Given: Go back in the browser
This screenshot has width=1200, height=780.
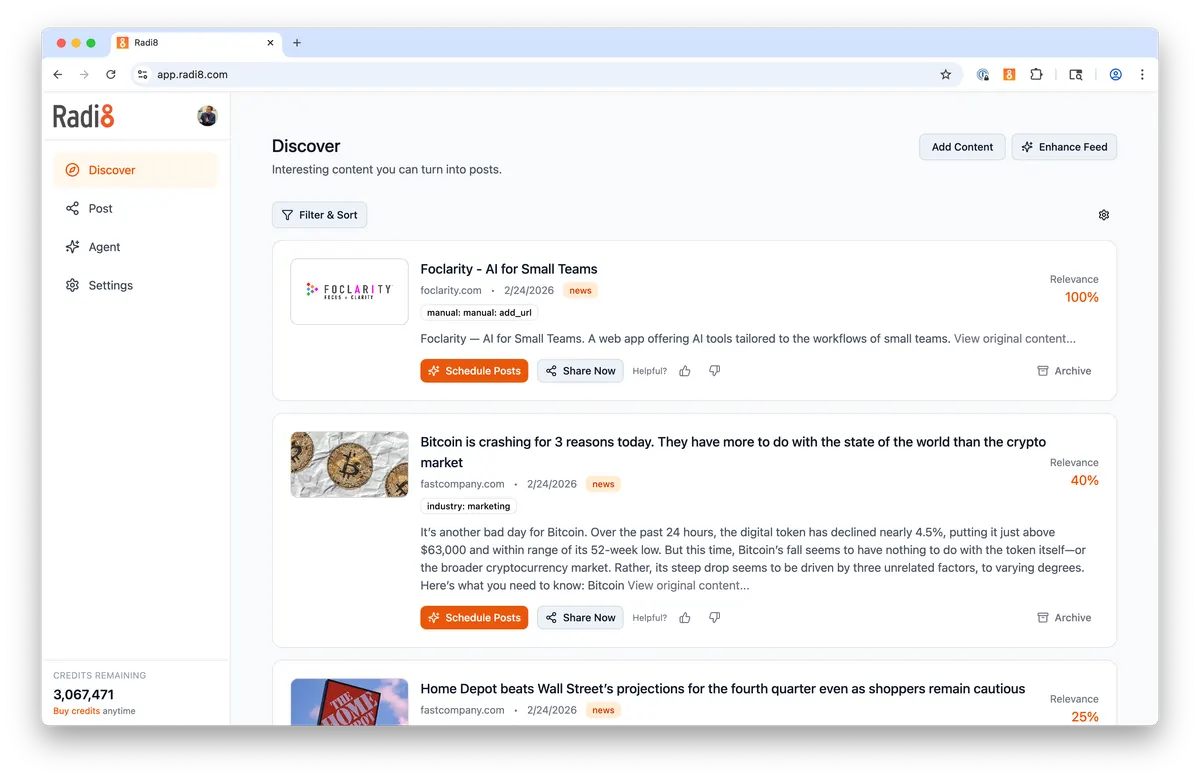Looking at the screenshot, I should [x=58, y=75].
